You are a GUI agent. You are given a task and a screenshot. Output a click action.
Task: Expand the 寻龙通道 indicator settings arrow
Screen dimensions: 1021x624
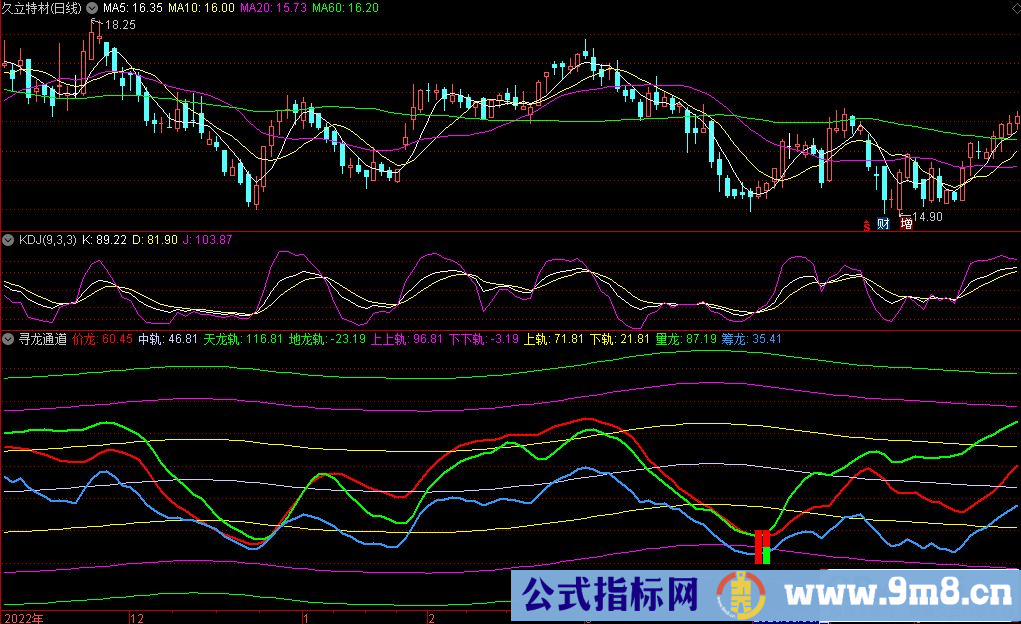pyautogui.click(x=8, y=339)
